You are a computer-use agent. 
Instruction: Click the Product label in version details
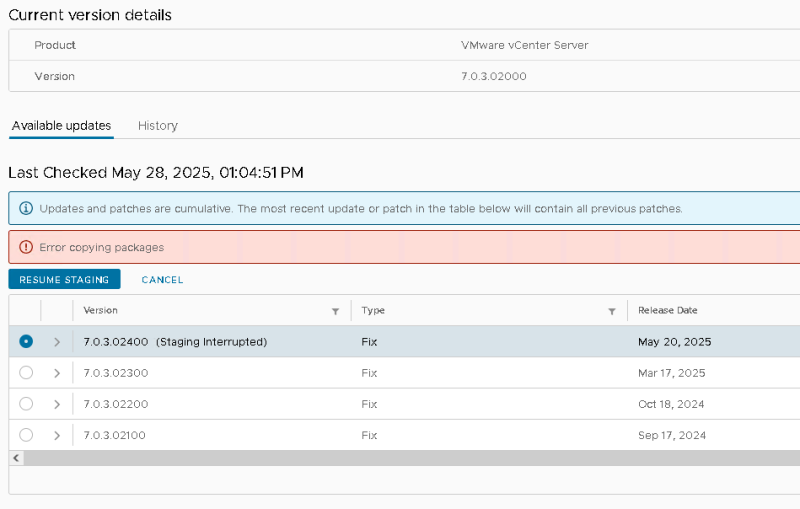[55, 45]
